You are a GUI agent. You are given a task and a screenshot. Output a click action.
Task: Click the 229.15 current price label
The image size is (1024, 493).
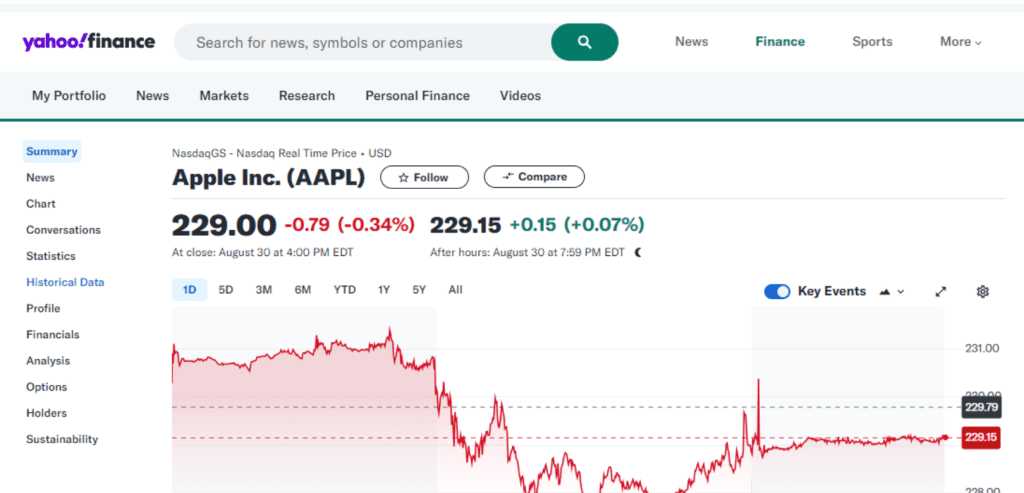(x=980, y=437)
